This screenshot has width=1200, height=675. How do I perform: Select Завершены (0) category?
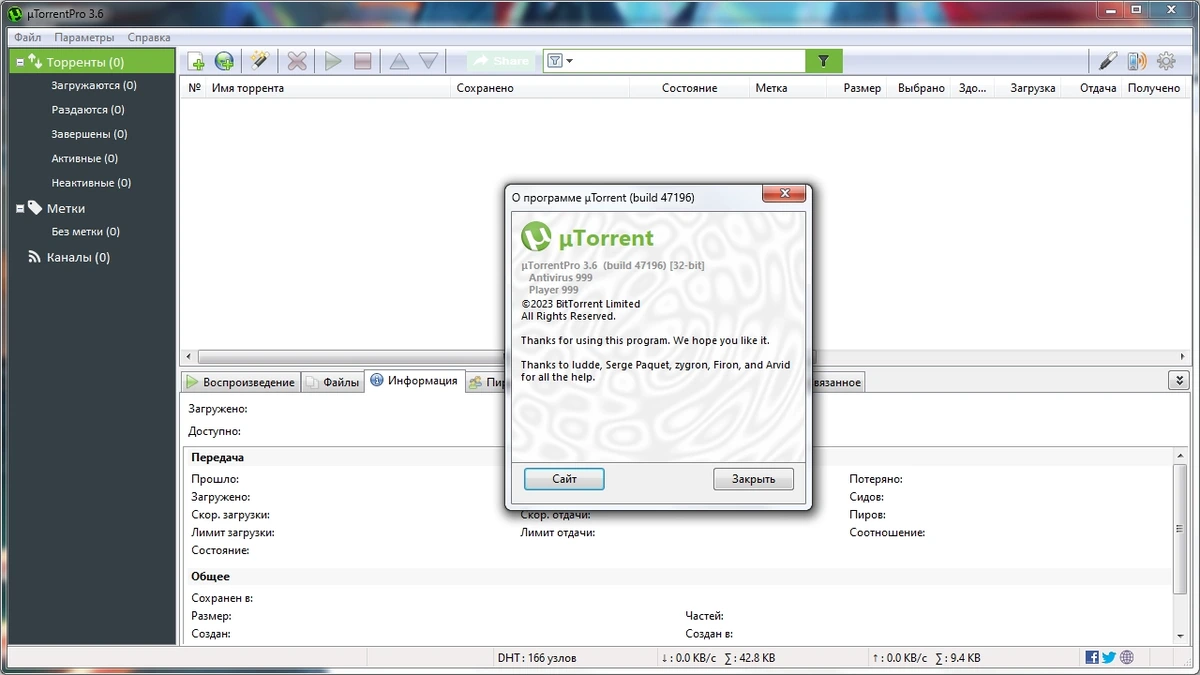tap(89, 134)
